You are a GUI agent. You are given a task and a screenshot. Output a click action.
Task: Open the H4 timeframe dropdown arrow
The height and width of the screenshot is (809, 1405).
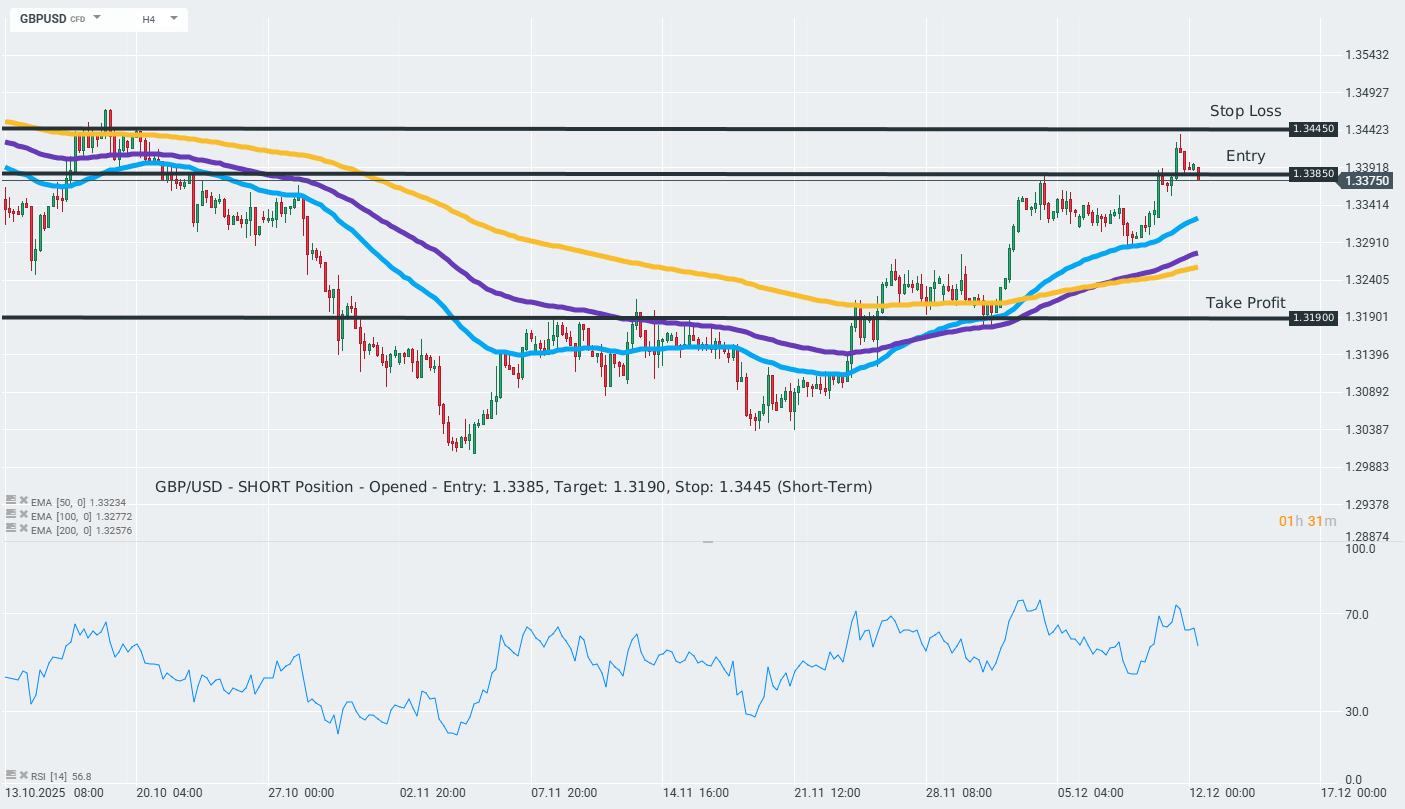point(173,18)
